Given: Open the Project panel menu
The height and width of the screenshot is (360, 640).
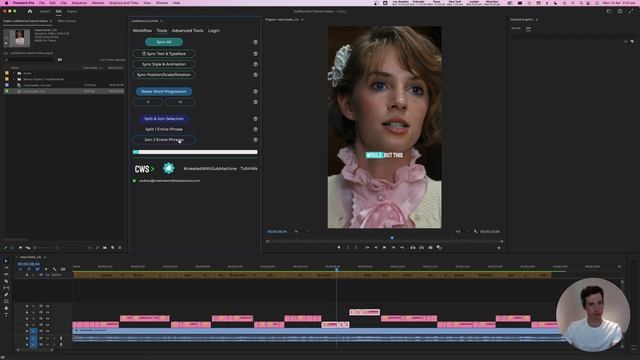Looking at the screenshot, I should tap(51, 21).
